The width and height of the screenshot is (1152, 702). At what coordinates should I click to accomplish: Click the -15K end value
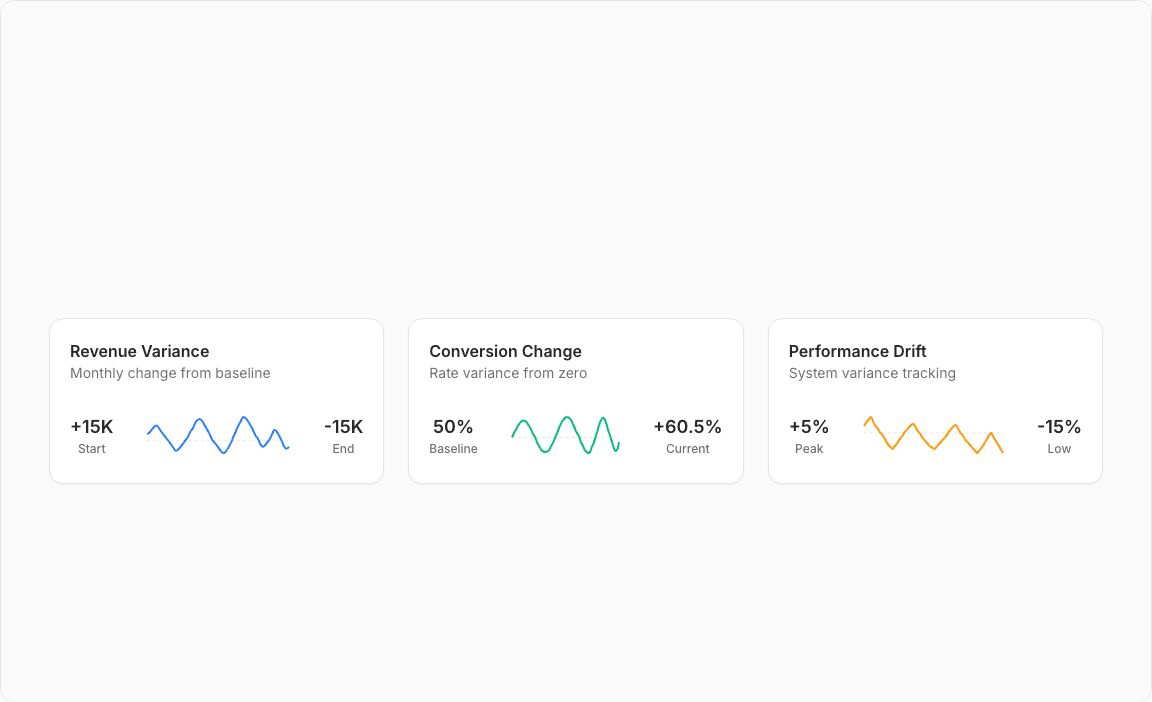point(343,427)
